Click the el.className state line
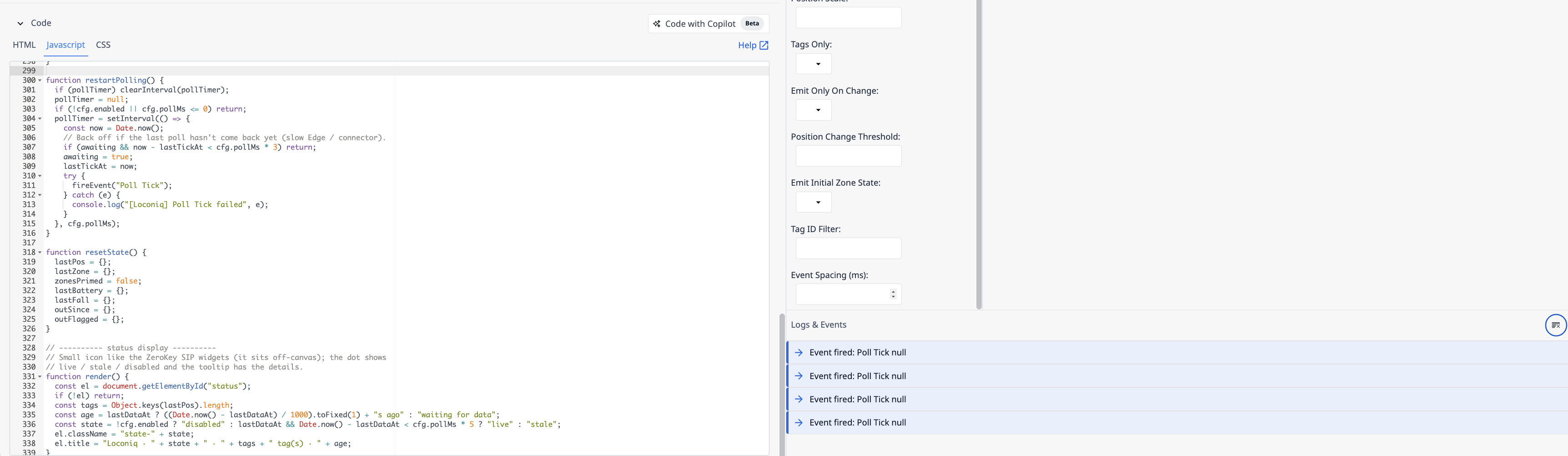Viewport: 1568px width, 456px height. coord(124,435)
